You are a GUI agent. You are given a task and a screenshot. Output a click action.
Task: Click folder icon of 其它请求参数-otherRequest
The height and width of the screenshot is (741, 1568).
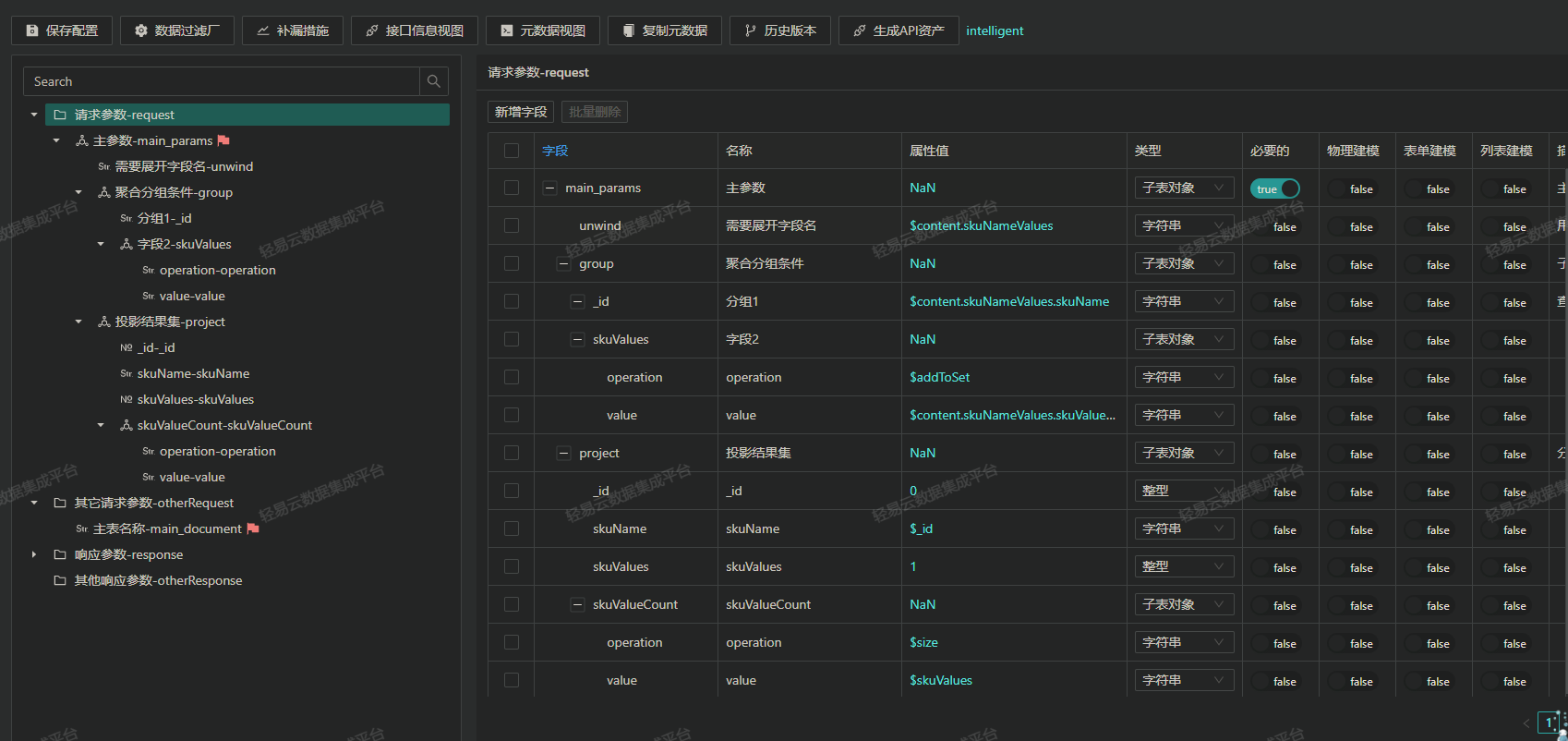(x=60, y=503)
